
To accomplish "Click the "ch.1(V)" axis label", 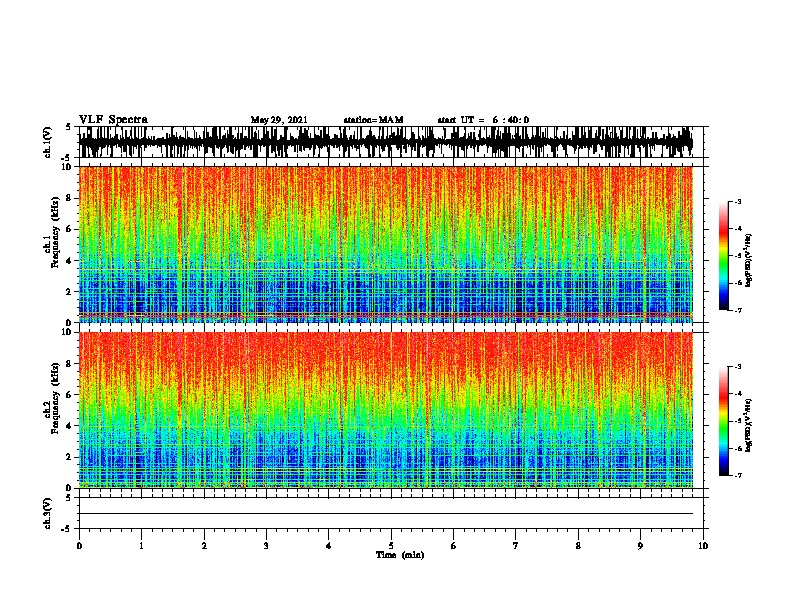I will click(48, 142).
